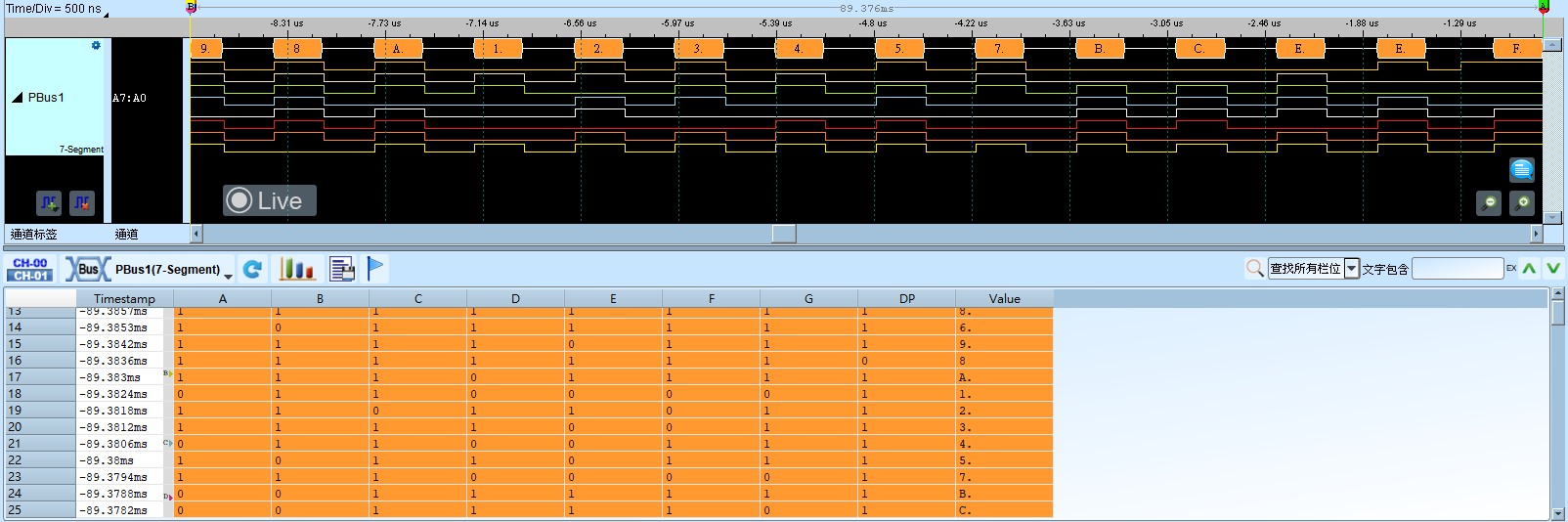
Task: Zoom out the waveform view
Action: click(x=1489, y=203)
